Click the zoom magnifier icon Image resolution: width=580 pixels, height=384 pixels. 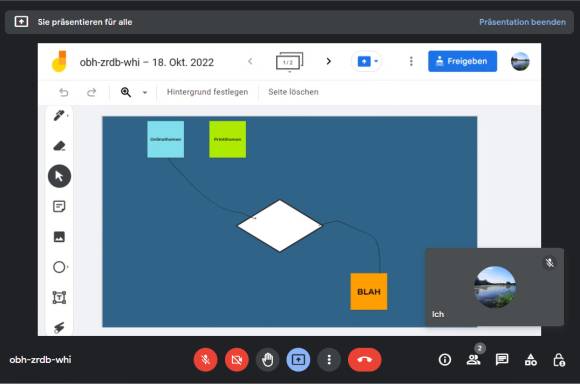point(126,92)
